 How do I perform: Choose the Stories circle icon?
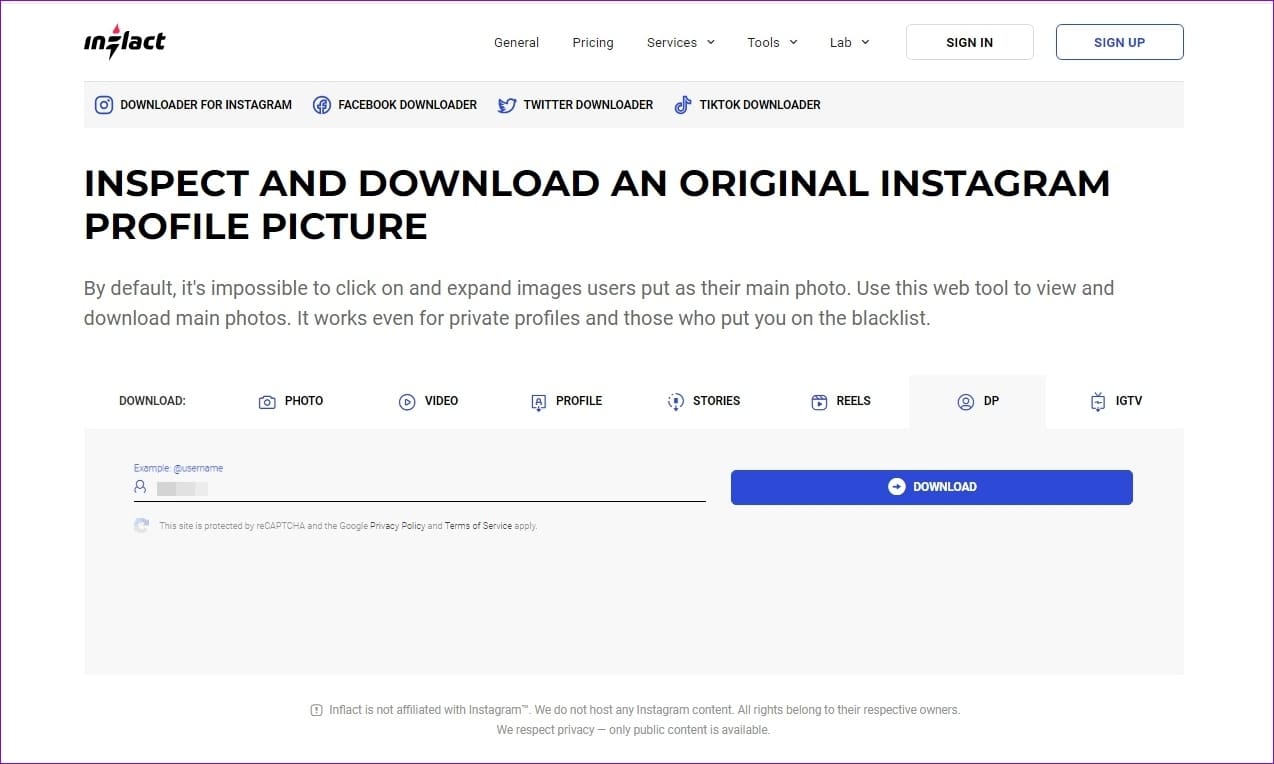[x=675, y=402]
